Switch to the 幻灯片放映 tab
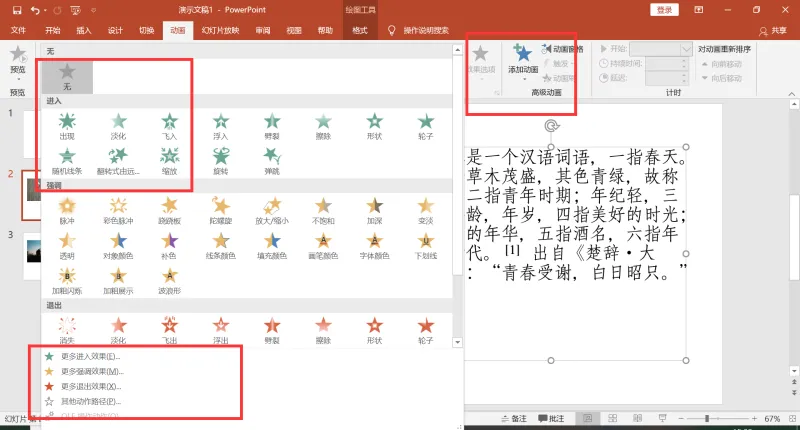 (x=220, y=31)
